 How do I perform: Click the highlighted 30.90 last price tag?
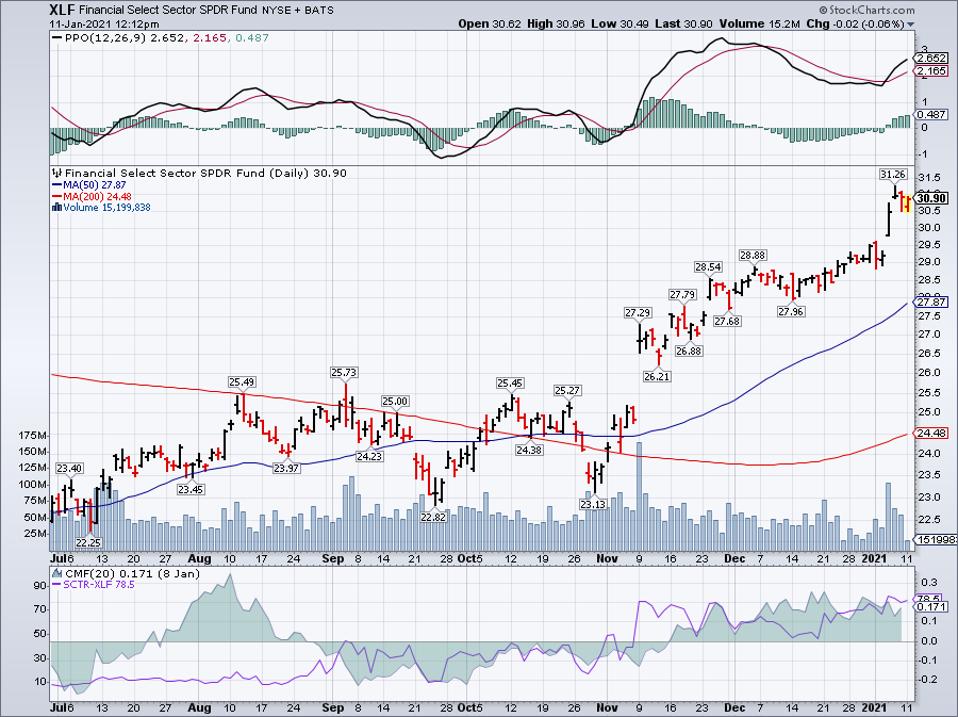(931, 198)
